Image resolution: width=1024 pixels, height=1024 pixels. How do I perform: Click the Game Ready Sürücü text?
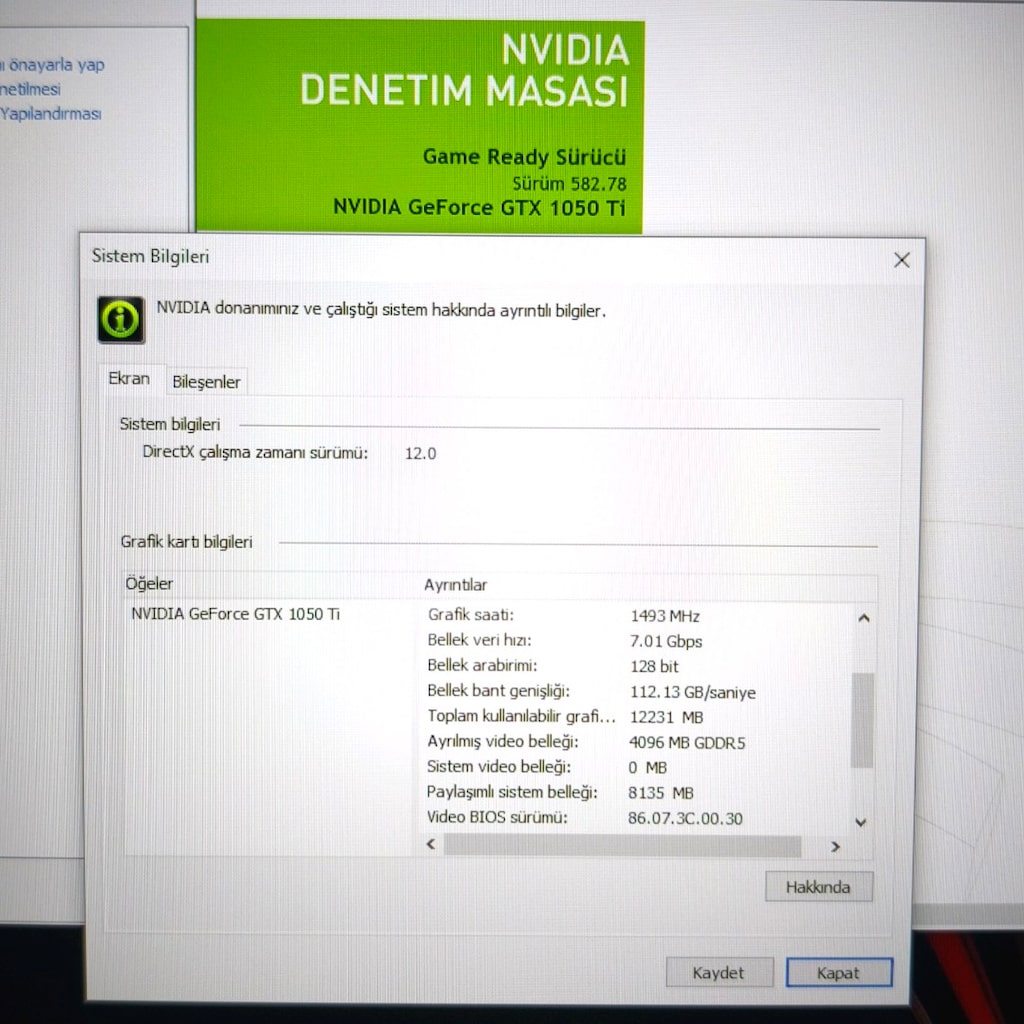point(524,157)
